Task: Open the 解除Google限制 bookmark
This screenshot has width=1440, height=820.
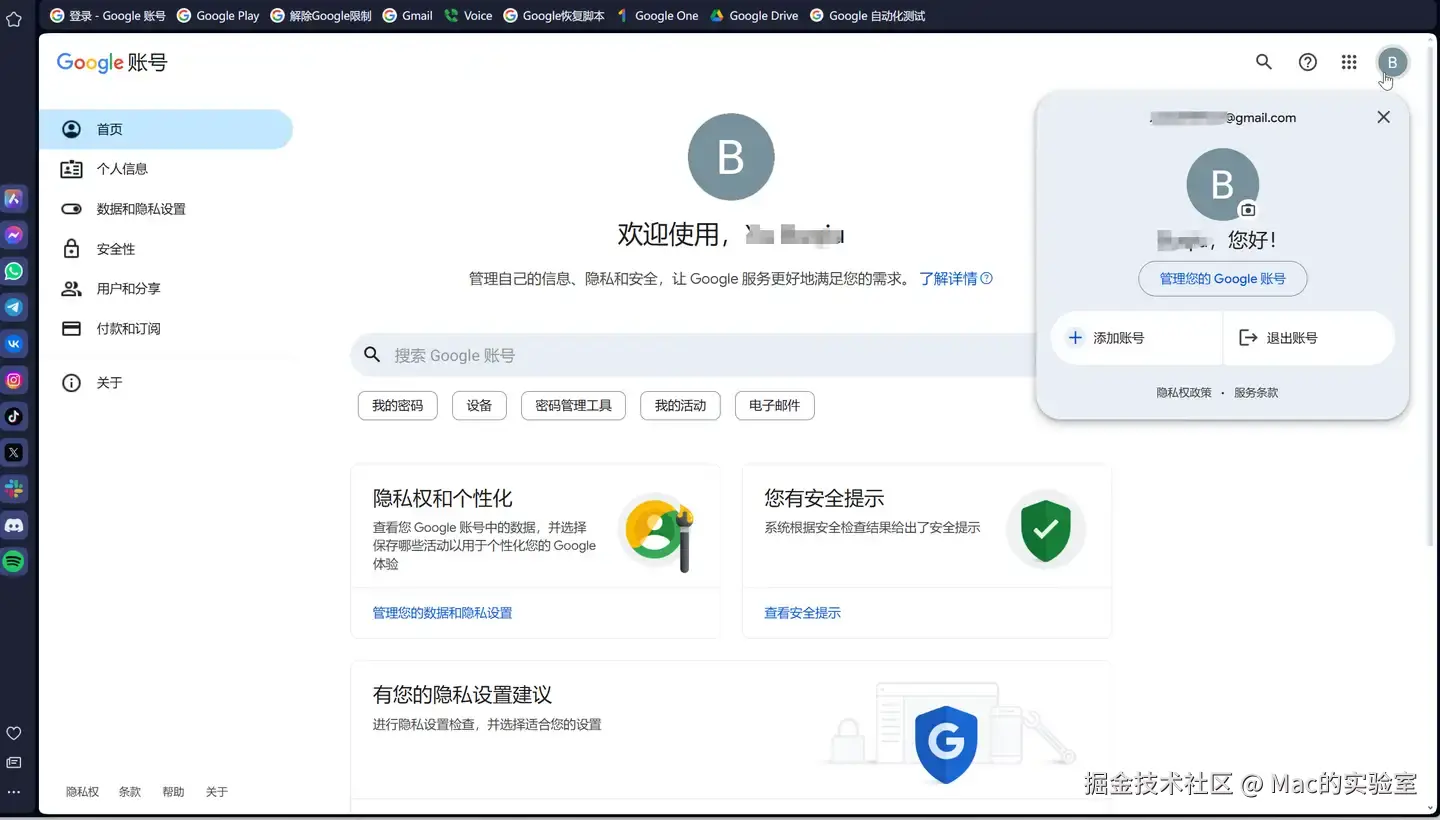Action: click(322, 16)
